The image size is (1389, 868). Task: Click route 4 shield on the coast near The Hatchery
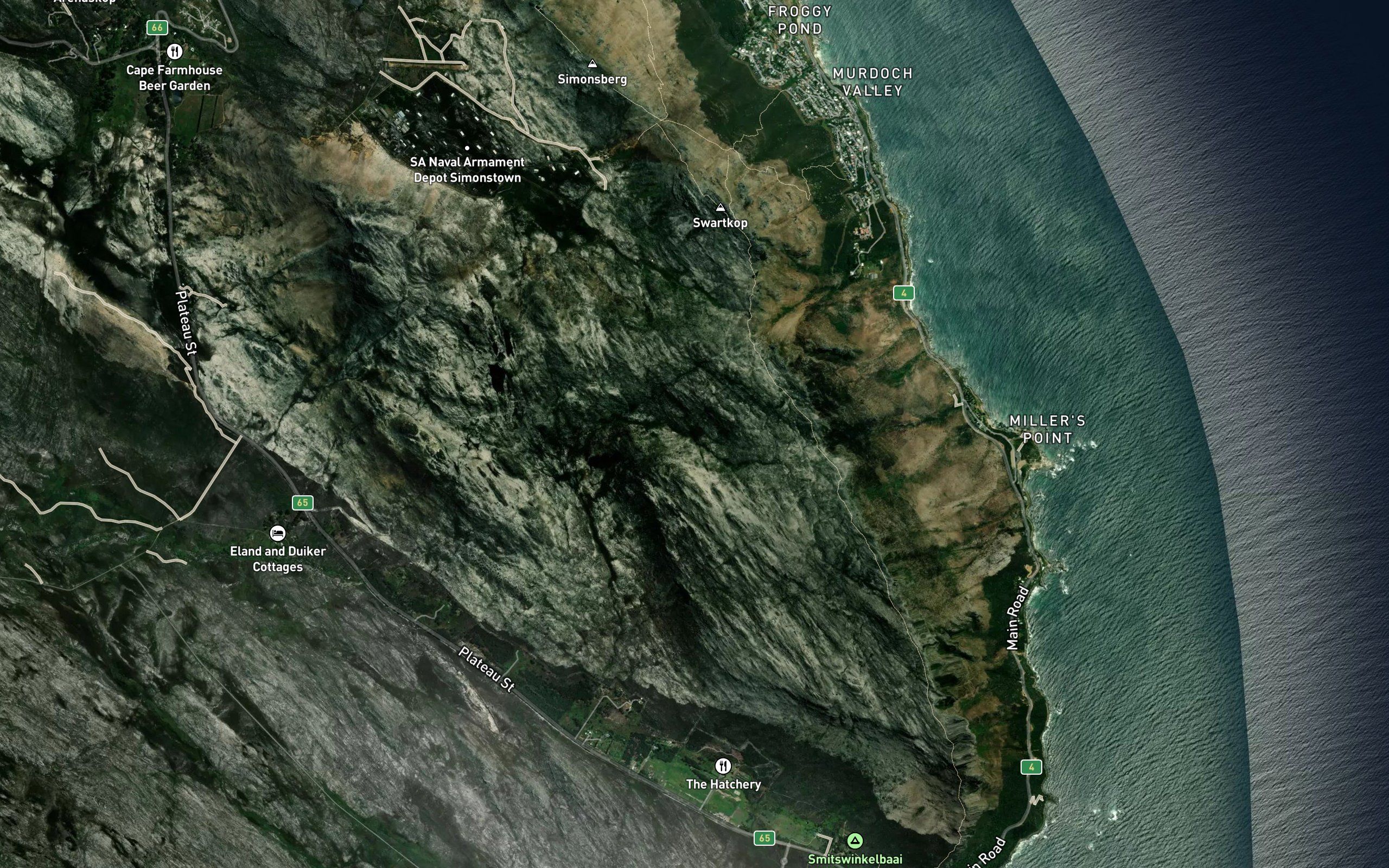1031,767
